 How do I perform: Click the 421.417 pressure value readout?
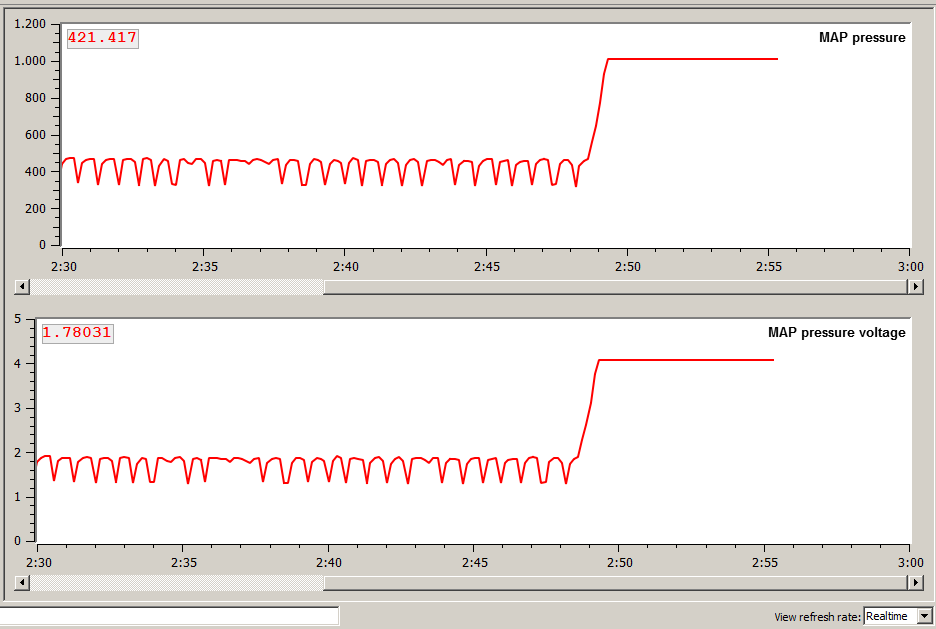[102, 38]
